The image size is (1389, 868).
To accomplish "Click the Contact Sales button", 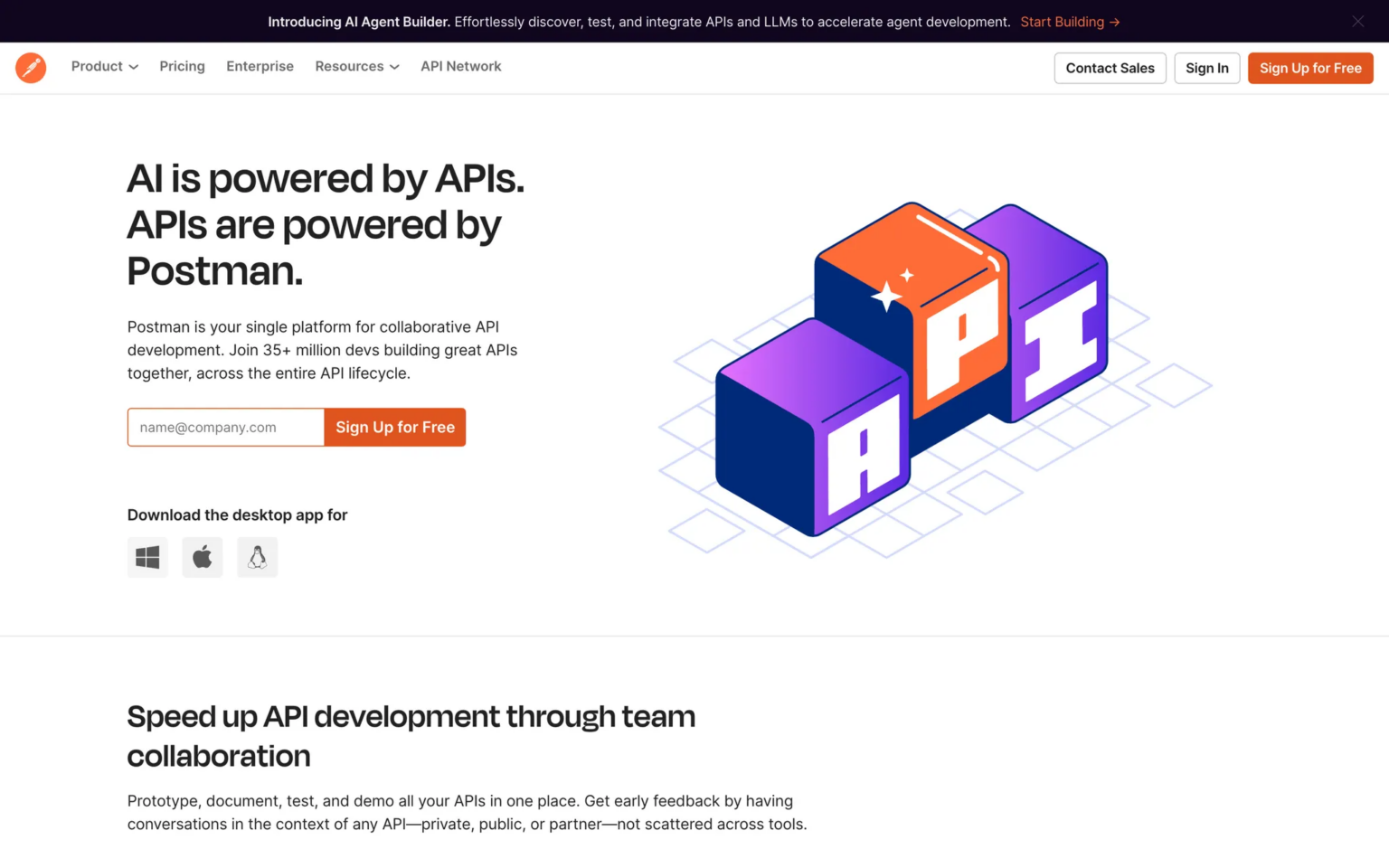I will point(1110,69).
